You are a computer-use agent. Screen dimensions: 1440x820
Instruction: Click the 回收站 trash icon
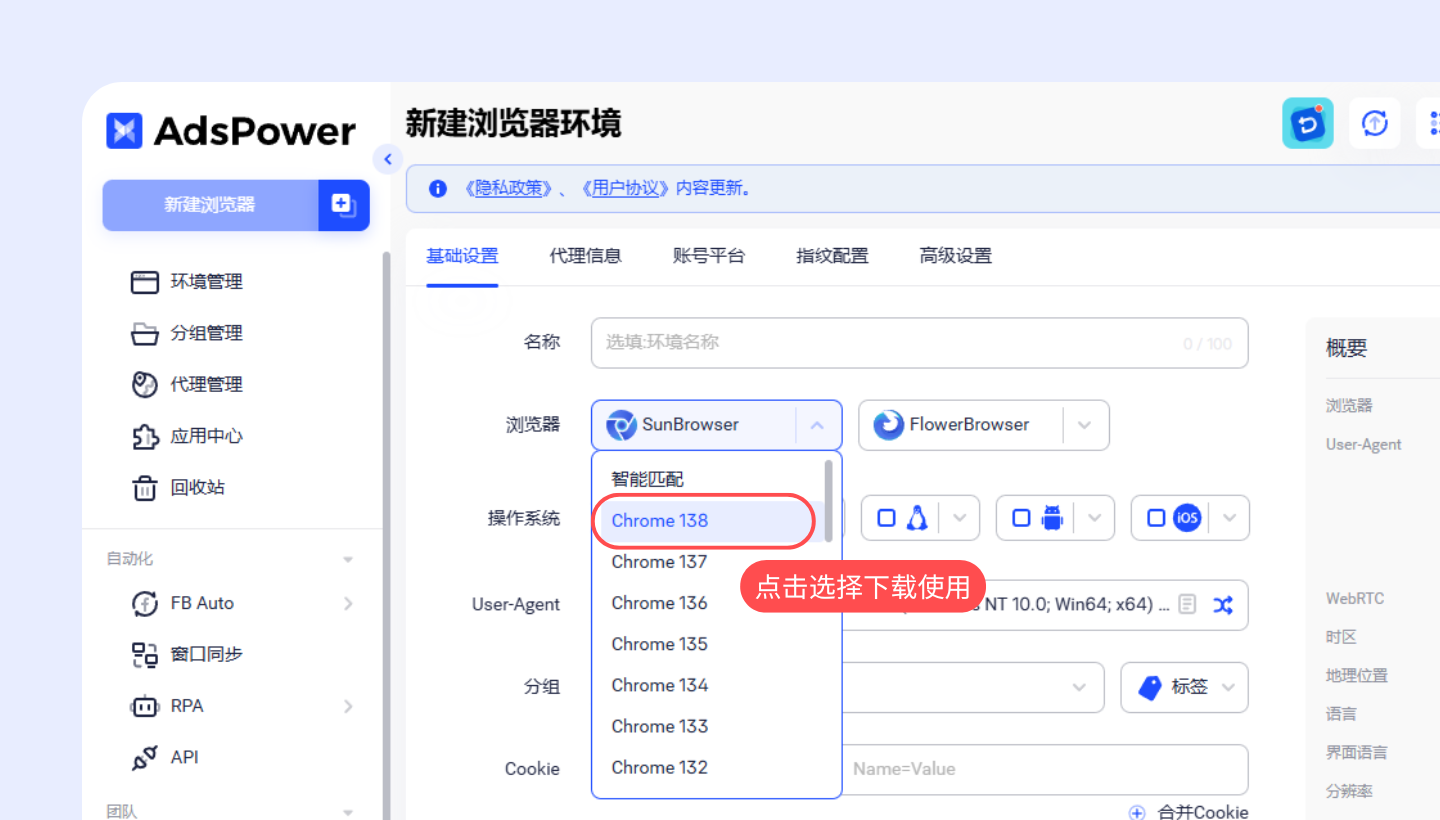145,487
